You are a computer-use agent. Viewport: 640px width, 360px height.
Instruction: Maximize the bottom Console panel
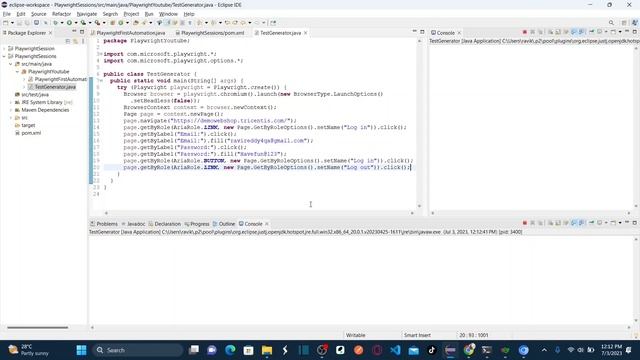pyautogui.click(x=635, y=223)
